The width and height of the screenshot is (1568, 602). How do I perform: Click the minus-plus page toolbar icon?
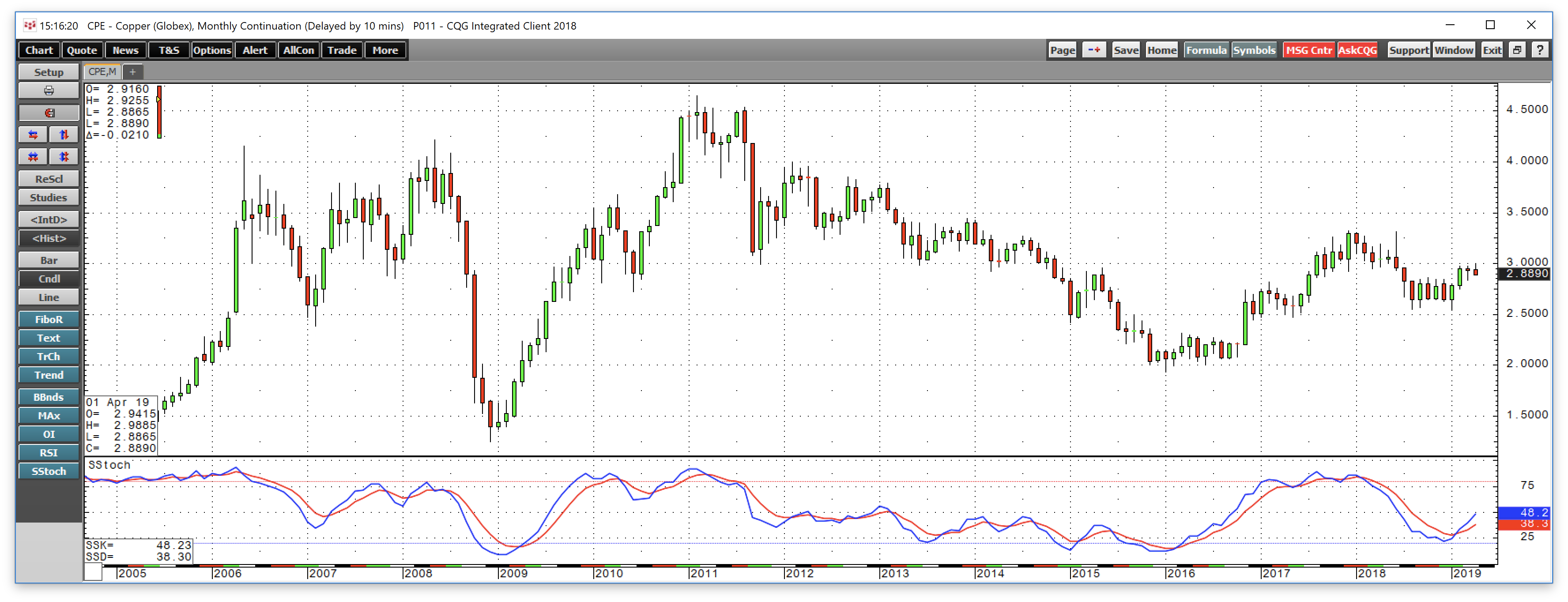click(x=1094, y=50)
